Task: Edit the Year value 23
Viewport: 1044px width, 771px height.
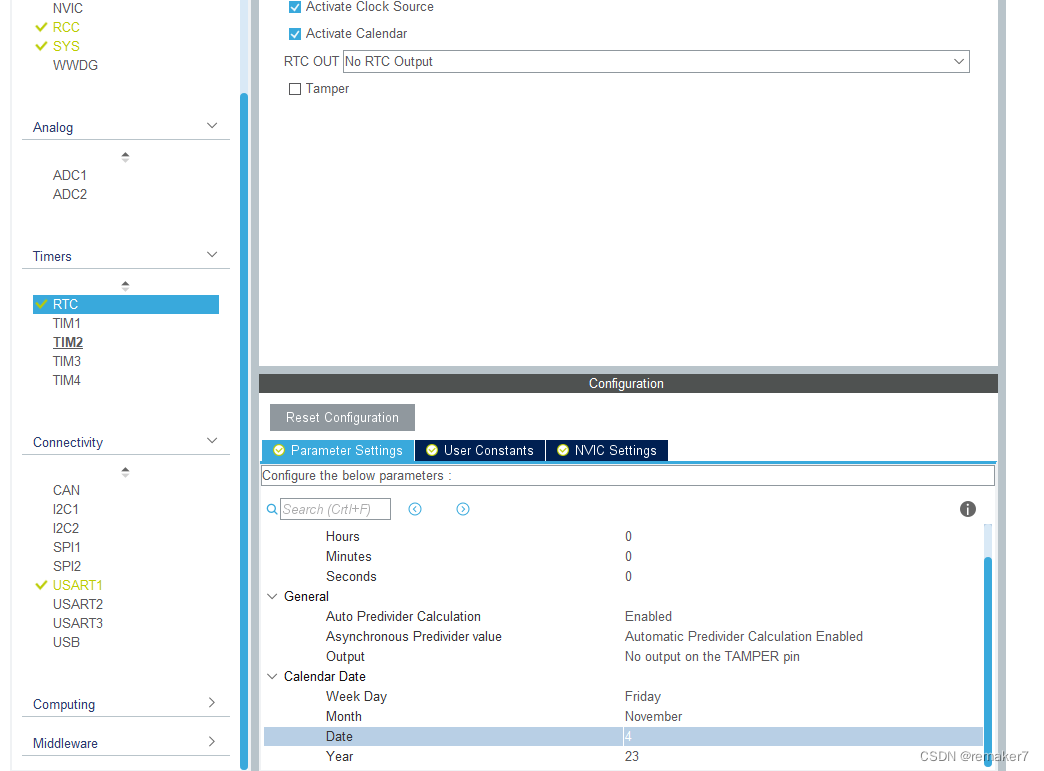Action: point(631,756)
